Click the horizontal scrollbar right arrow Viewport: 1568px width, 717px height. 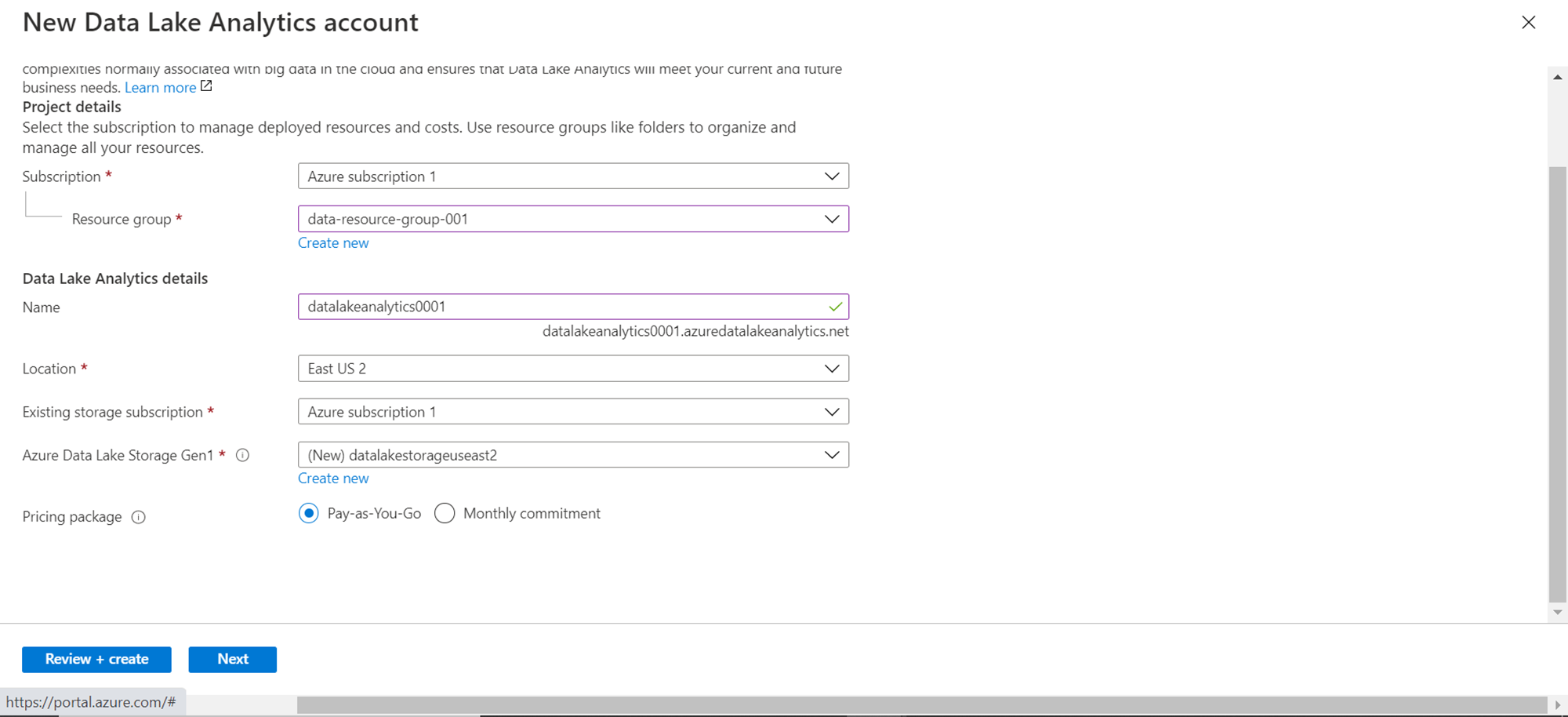[1558, 704]
